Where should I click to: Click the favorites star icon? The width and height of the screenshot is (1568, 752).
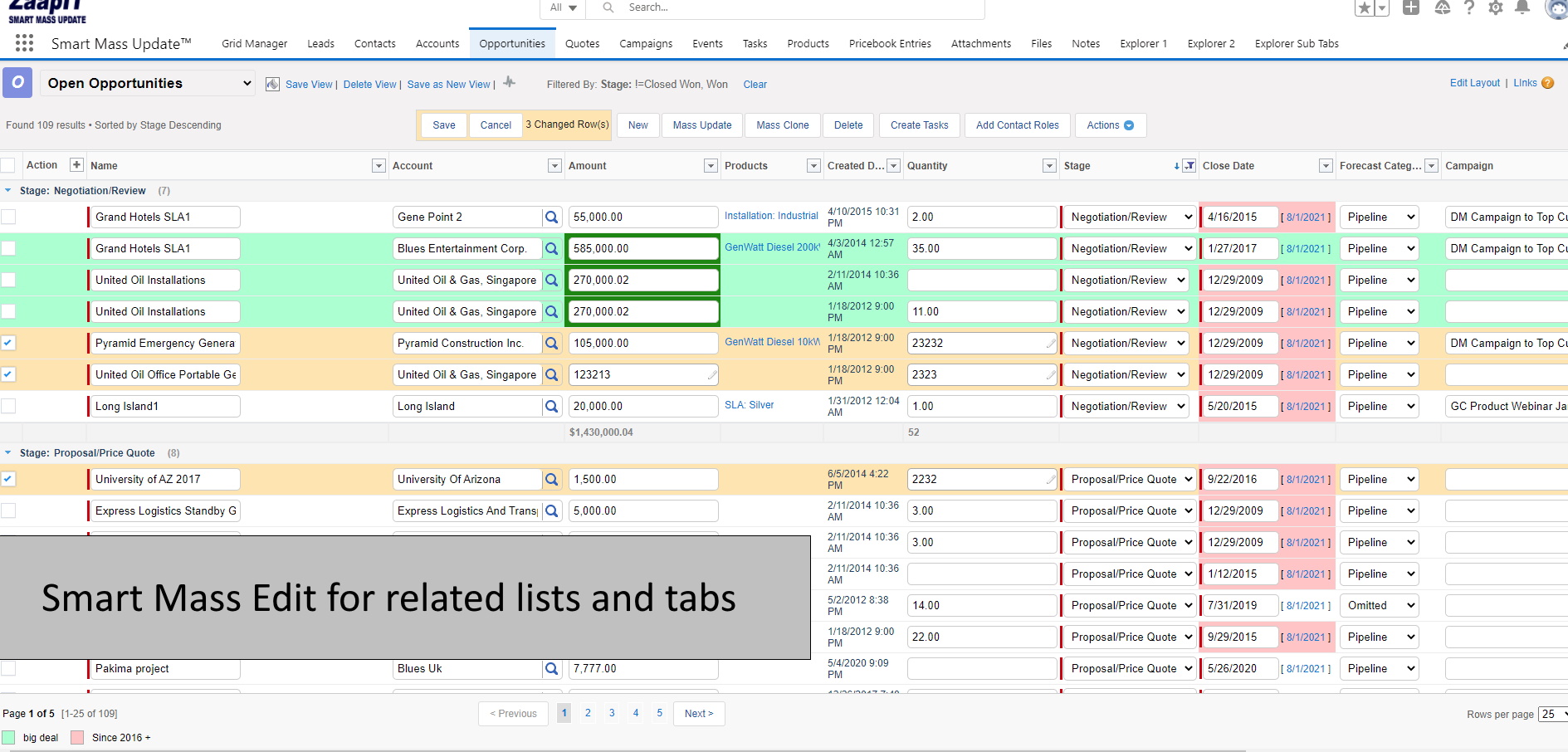pos(1364,8)
